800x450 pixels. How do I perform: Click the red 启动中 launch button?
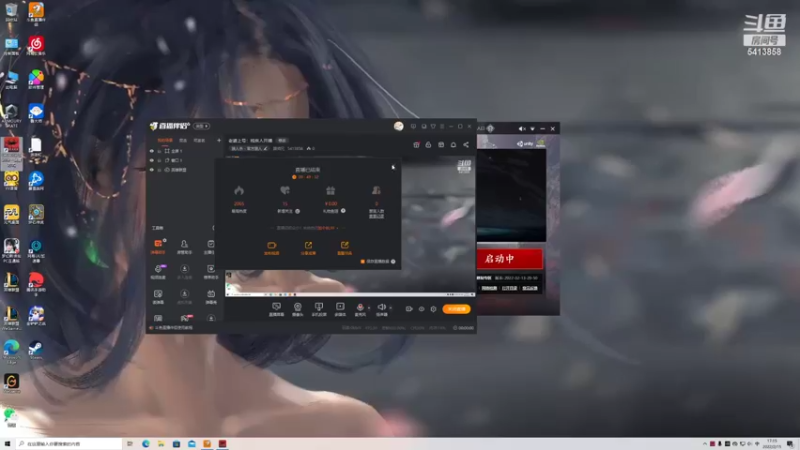[x=510, y=259]
